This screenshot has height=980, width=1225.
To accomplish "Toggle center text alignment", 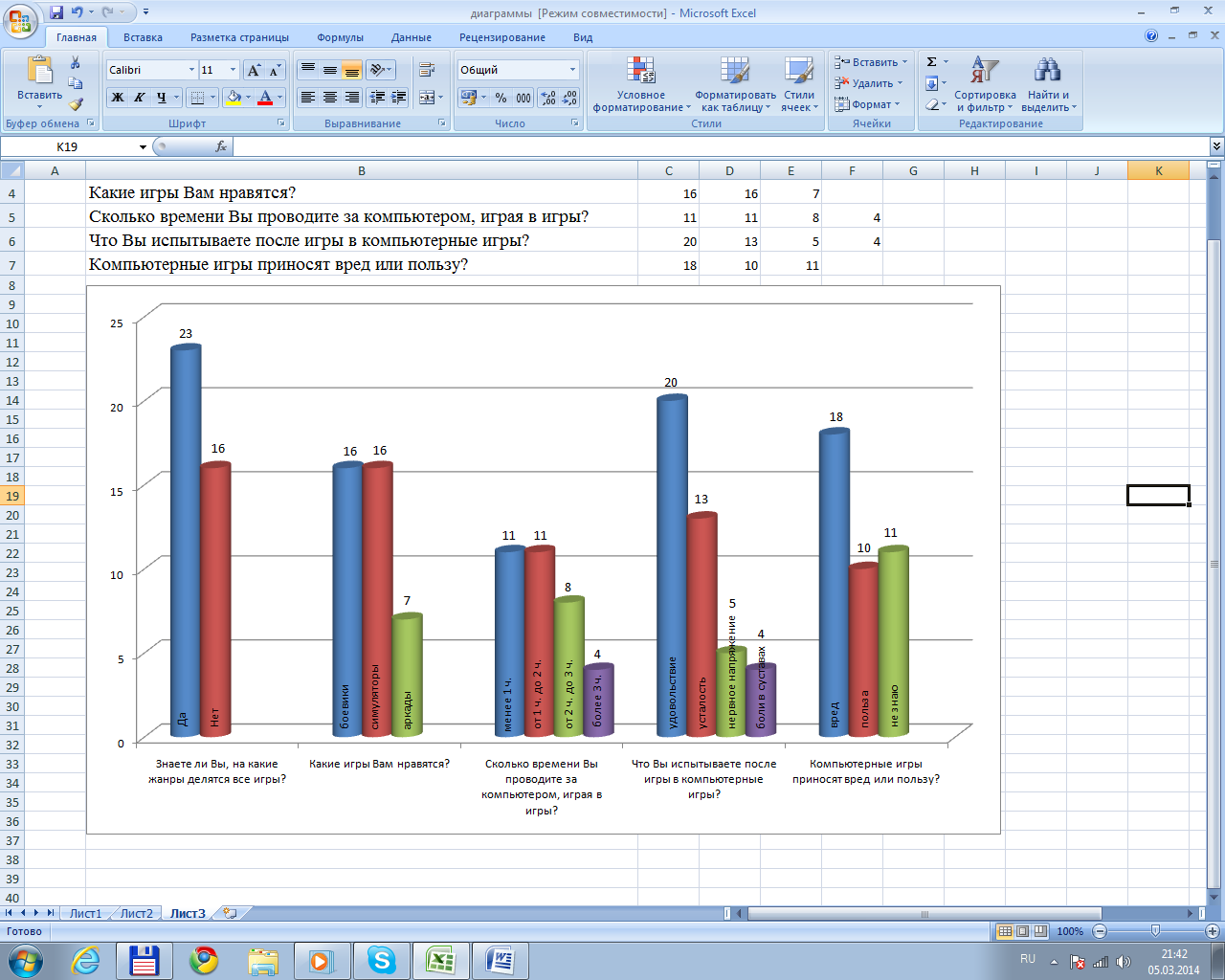I will pyautogui.click(x=330, y=98).
